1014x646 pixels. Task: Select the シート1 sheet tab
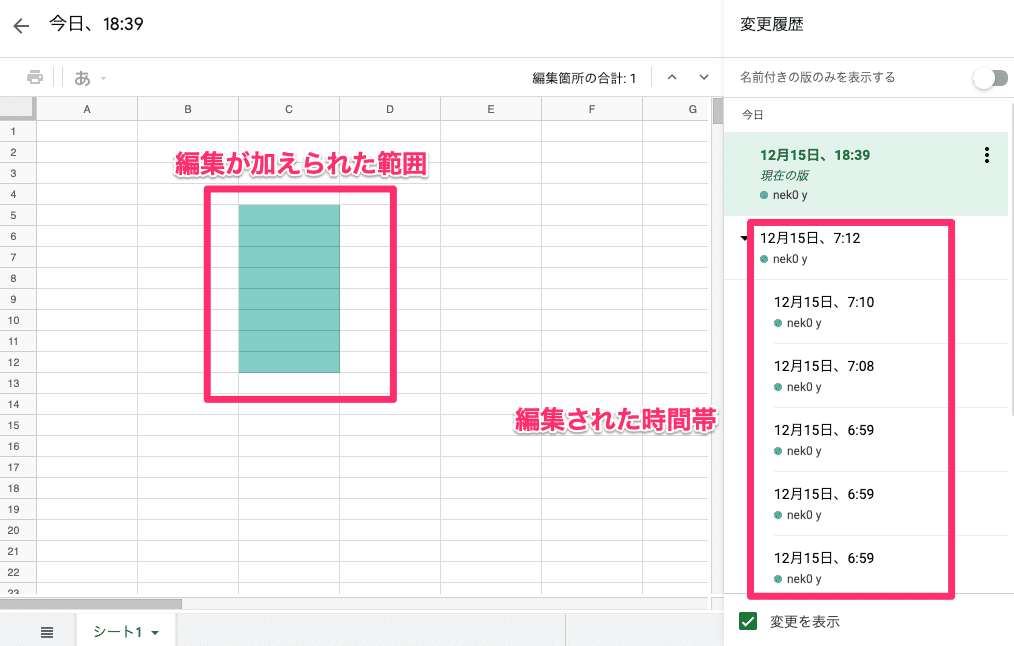[x=118, y=632]
